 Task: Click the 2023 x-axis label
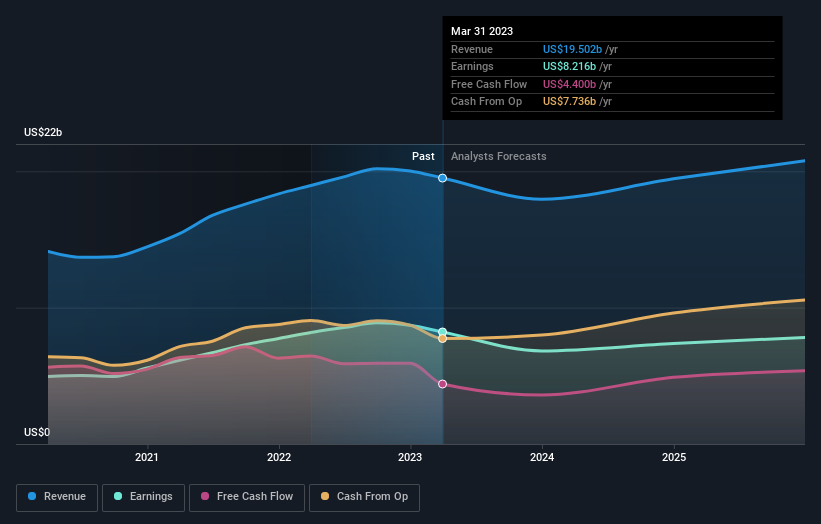pos(410,457)
